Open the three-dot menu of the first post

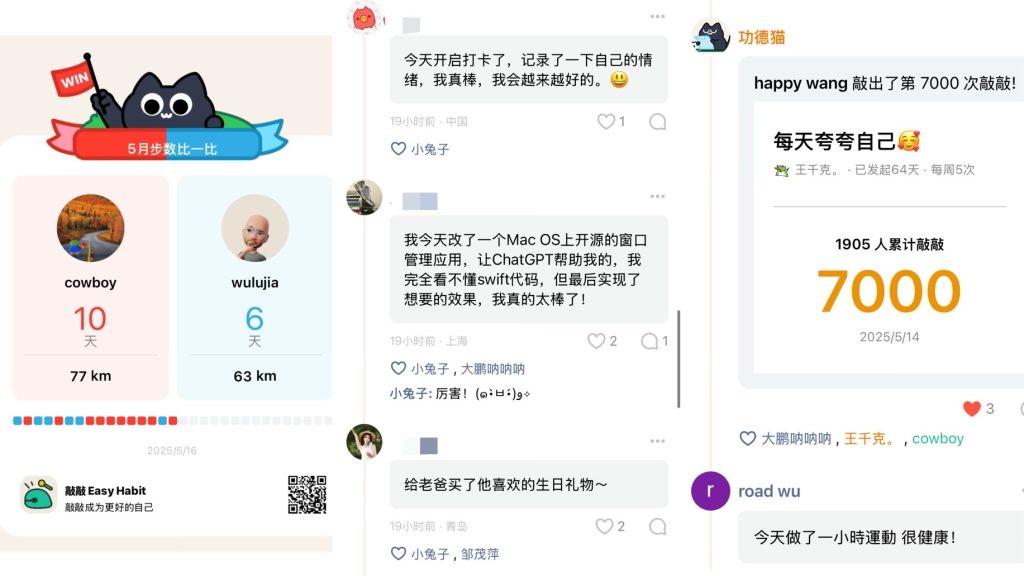coord(658,16)
